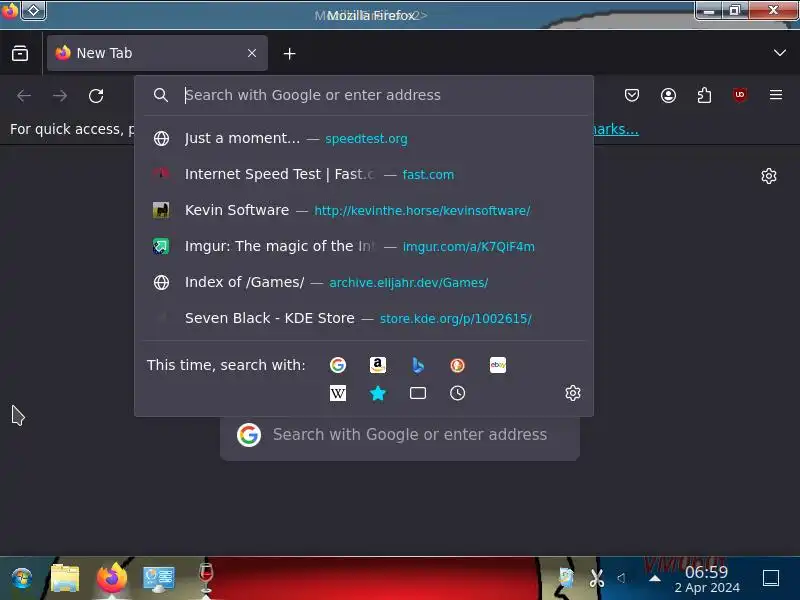Expand hidden system tray icons arrow
This screenshot has width=800, height=600.
coord(655,579)
